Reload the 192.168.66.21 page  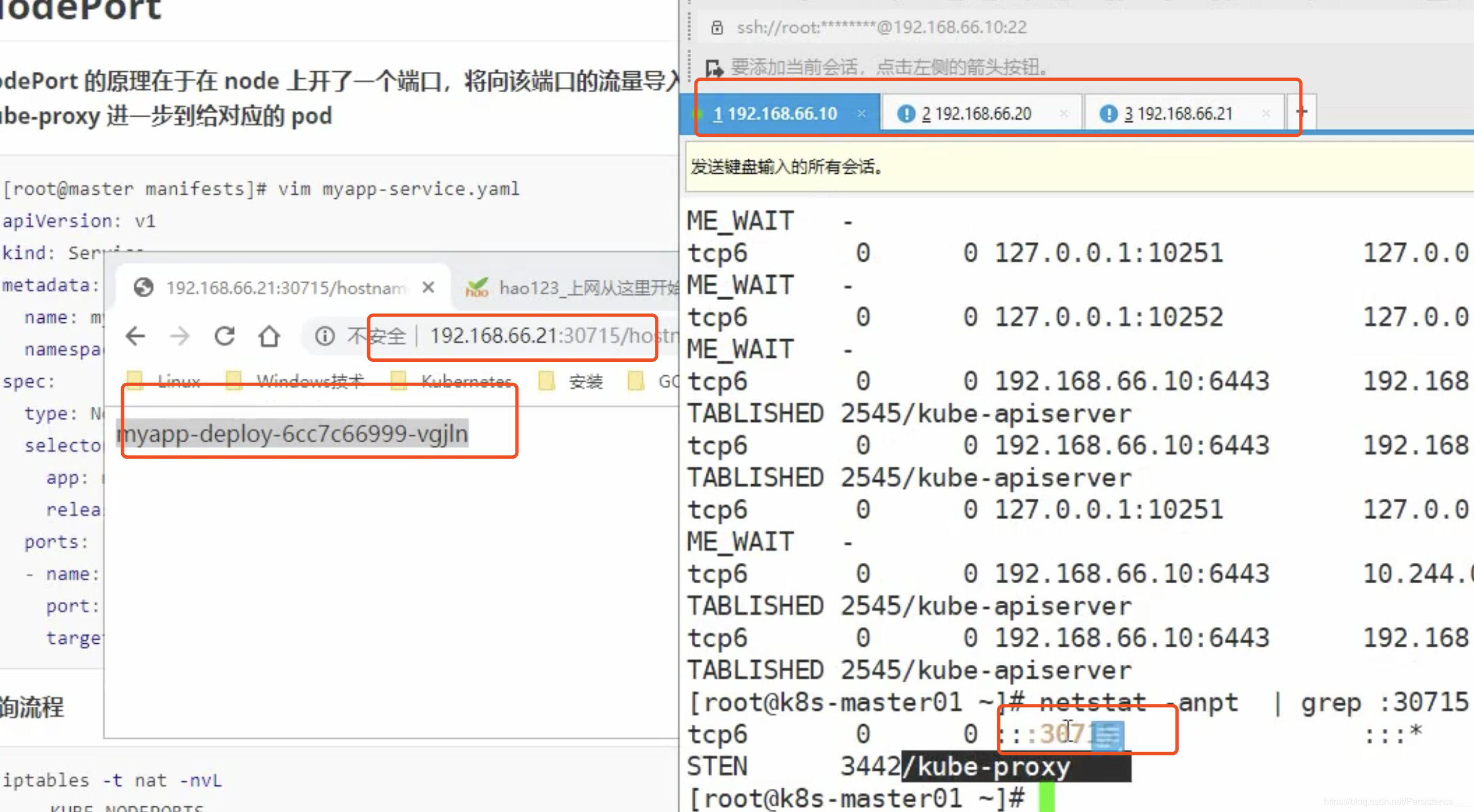click(224, 336)
